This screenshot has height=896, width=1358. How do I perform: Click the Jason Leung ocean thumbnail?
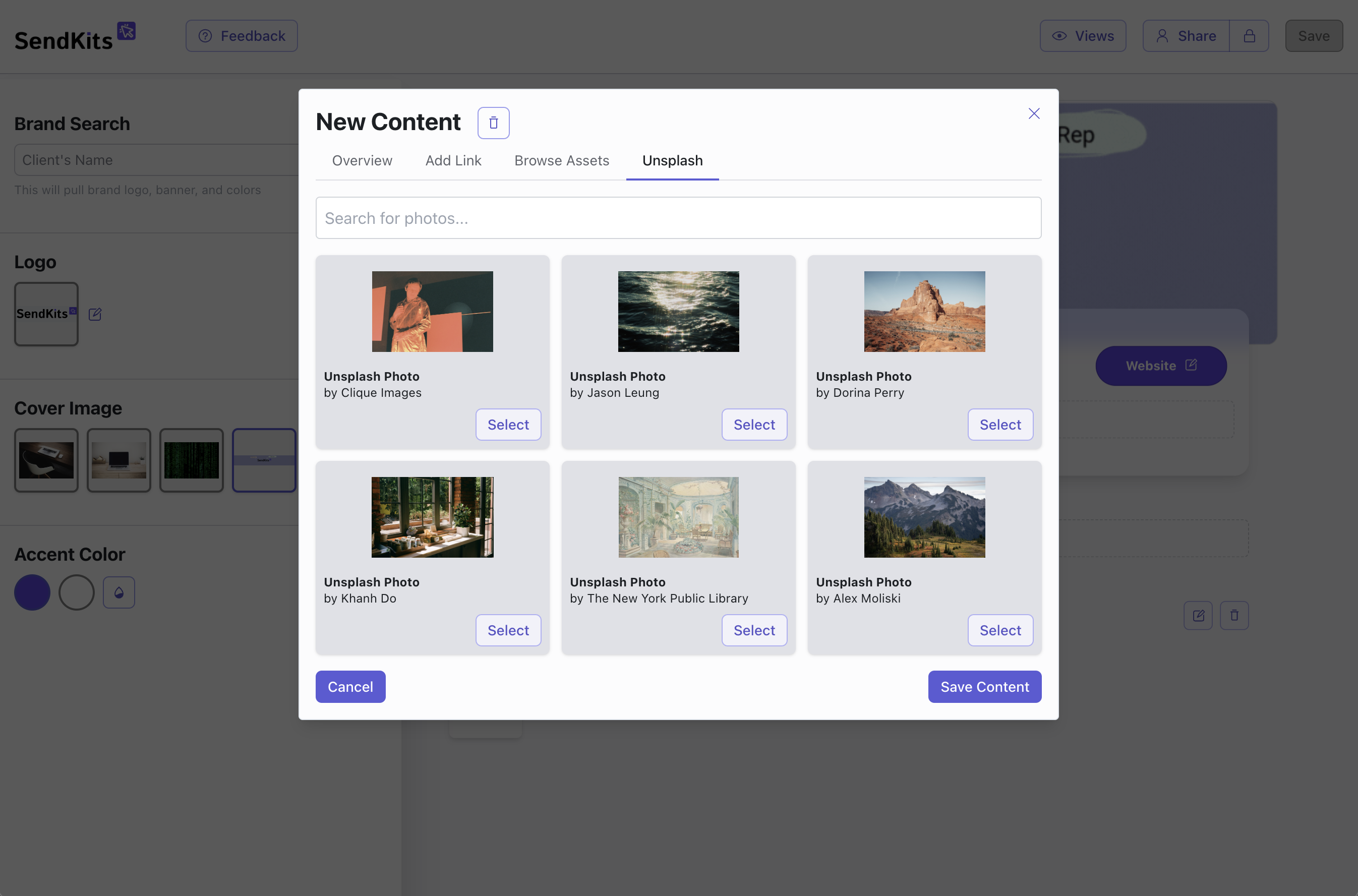[678, 312]
